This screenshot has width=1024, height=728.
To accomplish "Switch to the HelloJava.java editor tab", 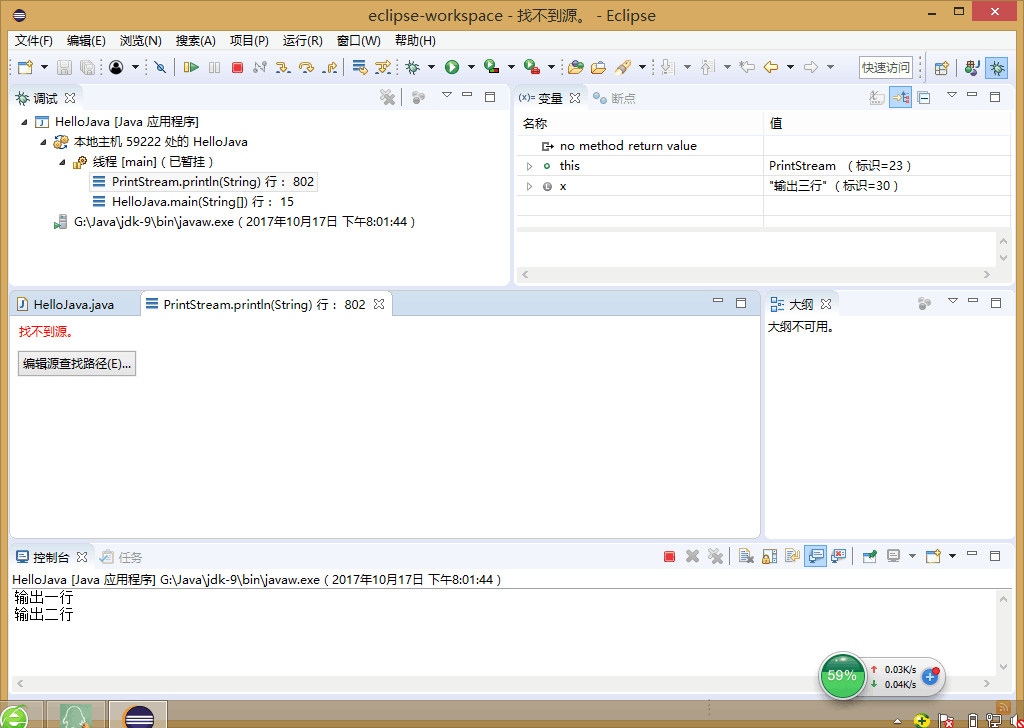I will (x=74, y=304).
